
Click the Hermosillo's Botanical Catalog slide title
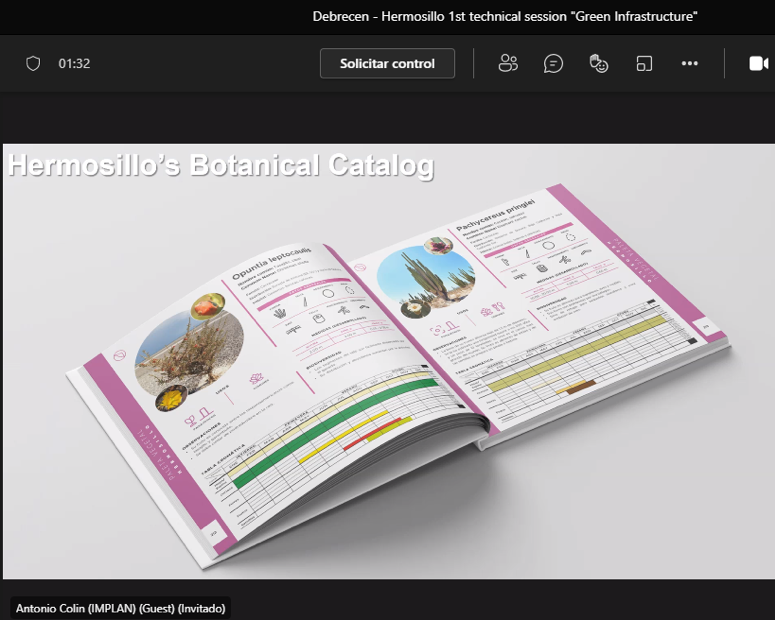(x=221, y=165)
